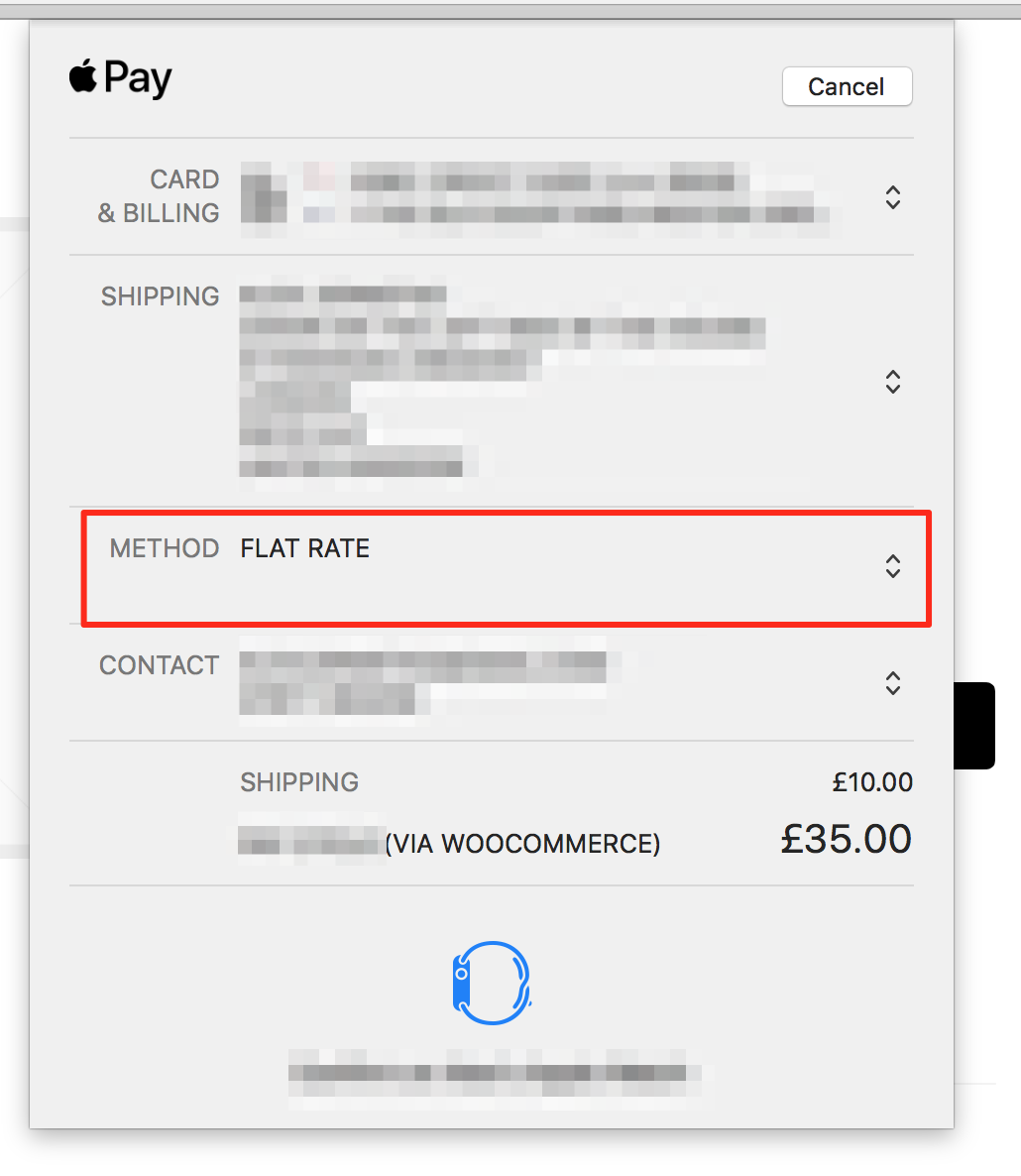Click the Cancel button
Image resolution: width=1021 pixels, height=1176 pixels.
tap(847, 86)
